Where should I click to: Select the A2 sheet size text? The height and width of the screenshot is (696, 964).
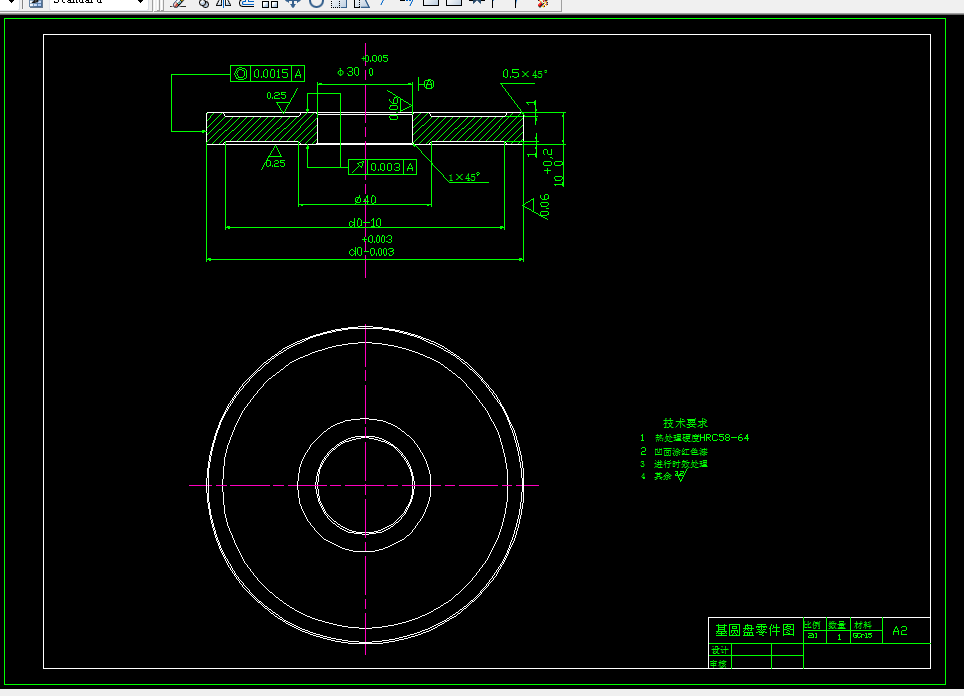tap(900, 631)
